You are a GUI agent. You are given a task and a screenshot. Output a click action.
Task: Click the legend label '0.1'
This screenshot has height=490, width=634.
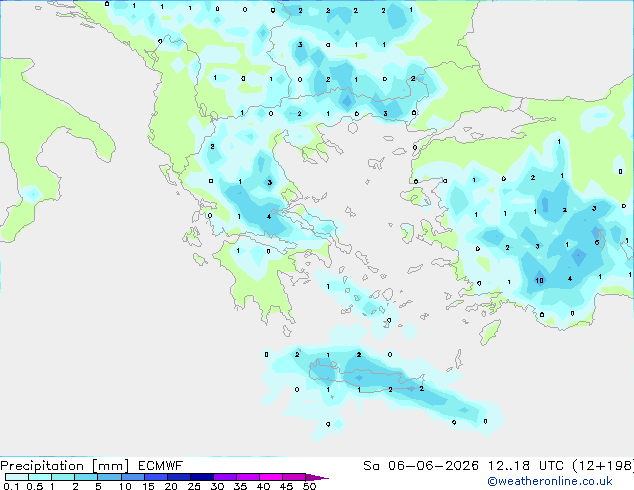coord(11,486)
